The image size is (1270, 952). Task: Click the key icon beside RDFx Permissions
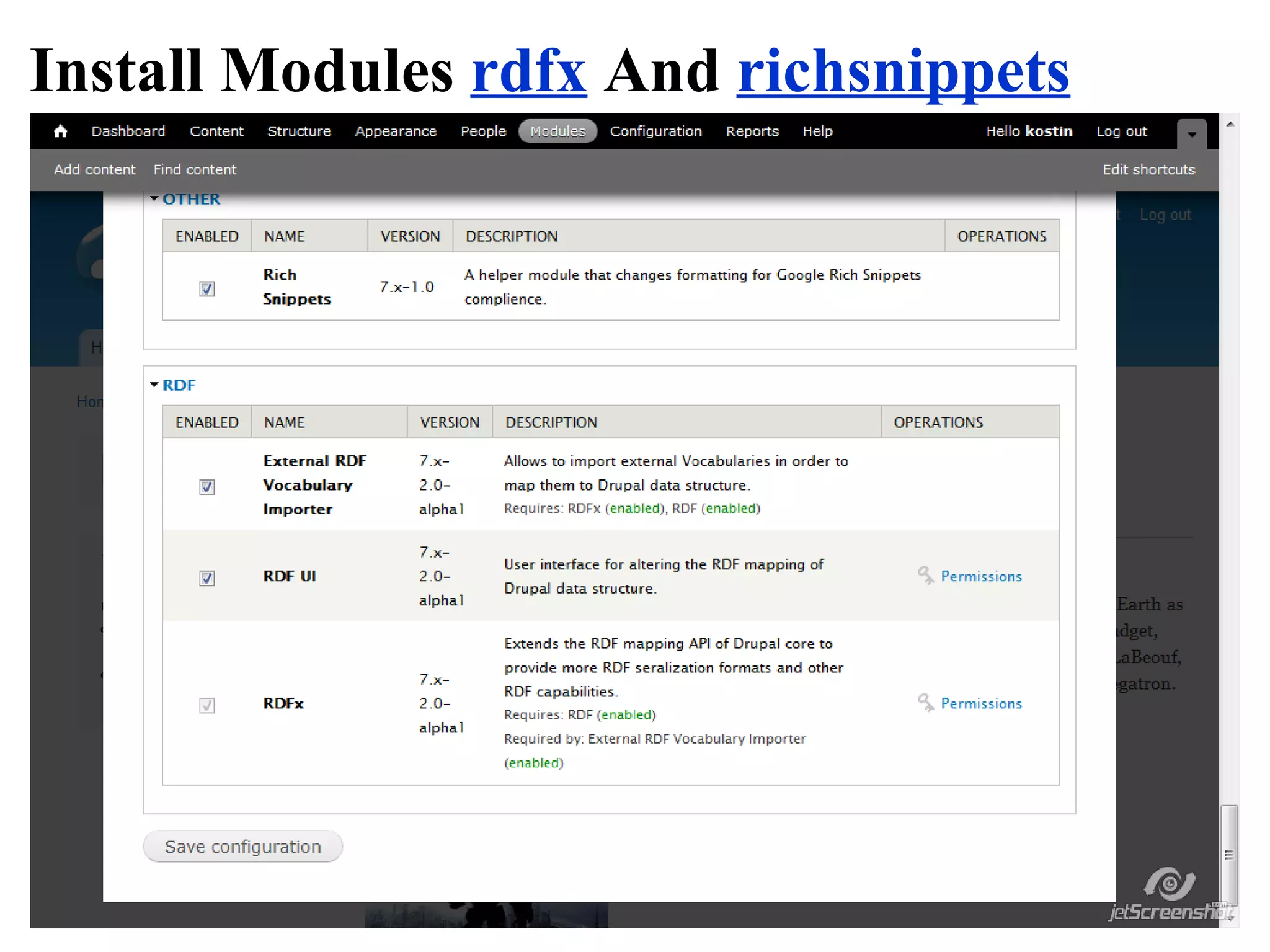(x=925, y=703)
